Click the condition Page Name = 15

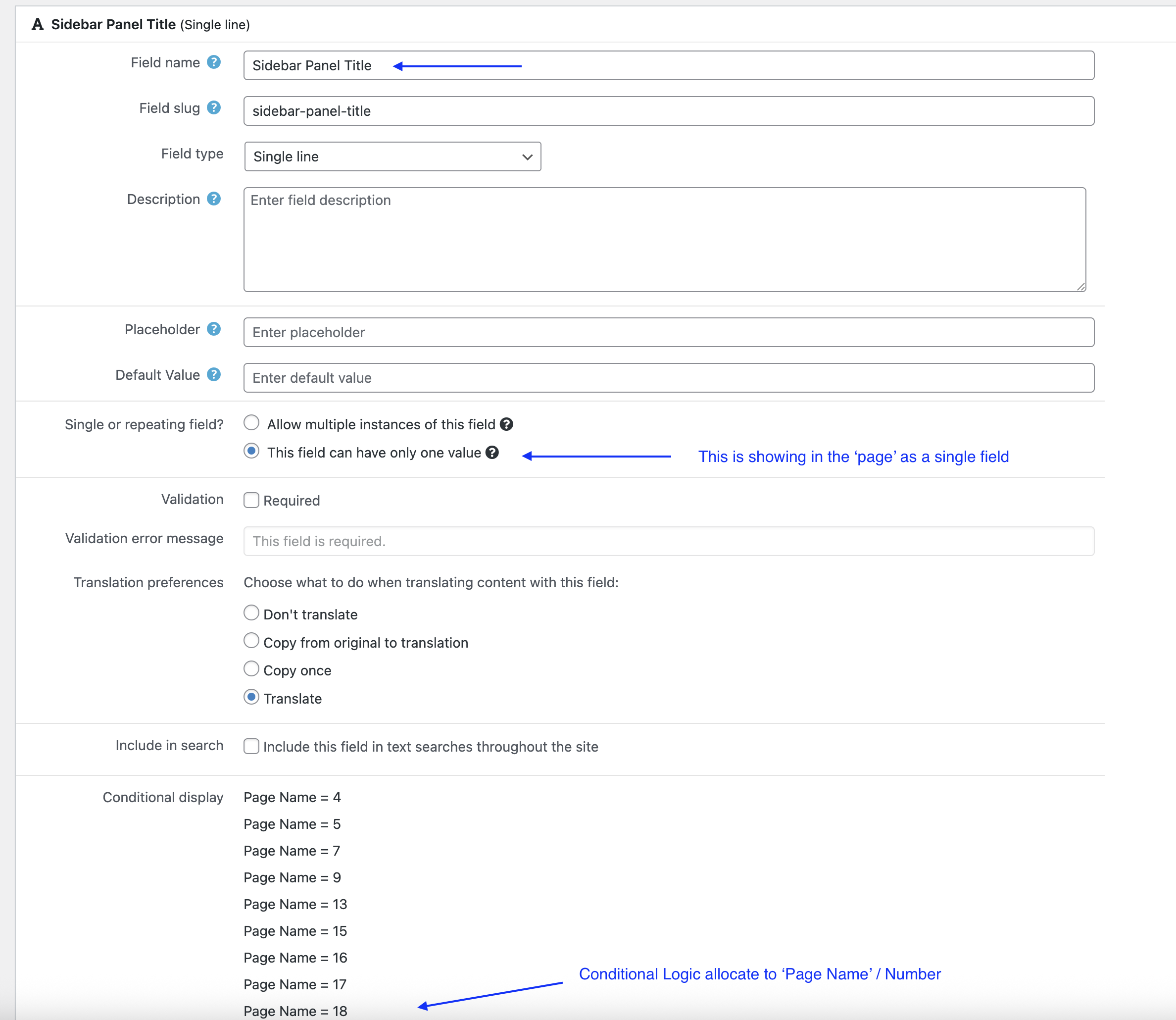[295, 931]
